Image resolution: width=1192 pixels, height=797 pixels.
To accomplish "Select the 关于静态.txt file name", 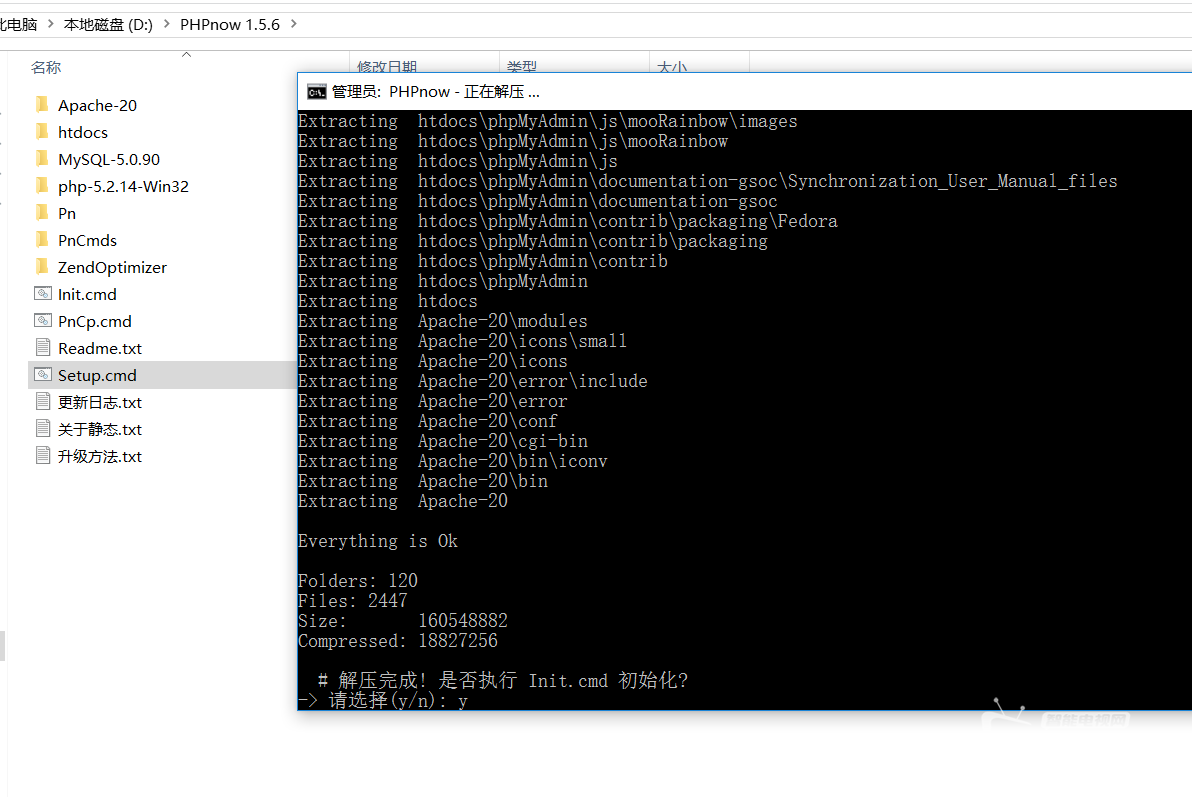I will pyautogui.click(x=100, y=430).
